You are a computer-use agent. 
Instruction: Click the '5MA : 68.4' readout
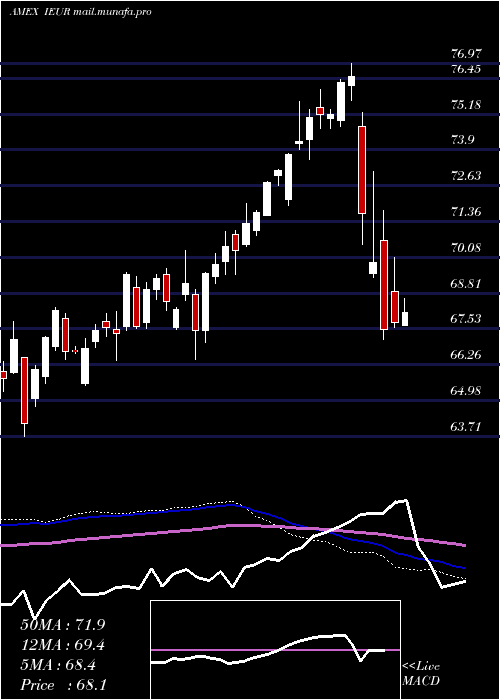tap(58, 665)
